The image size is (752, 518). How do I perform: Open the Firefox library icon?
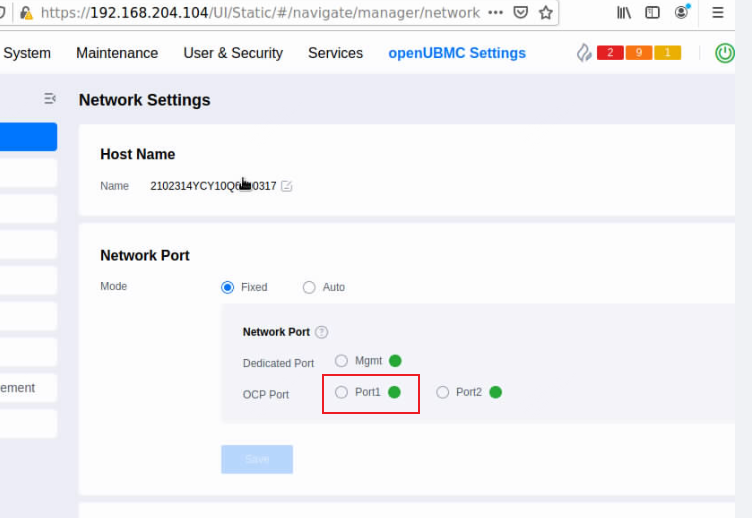[x=624, y=13]
